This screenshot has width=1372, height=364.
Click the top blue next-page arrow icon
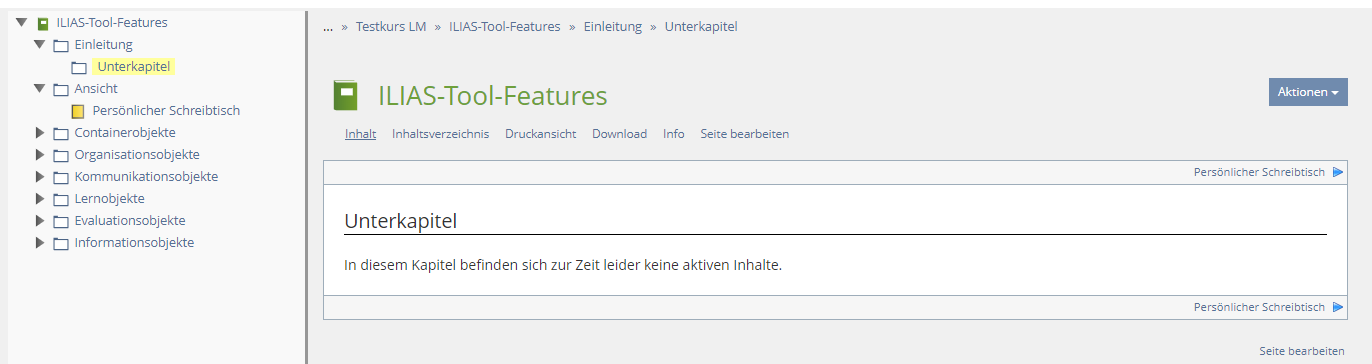(x=1338, y=172)
